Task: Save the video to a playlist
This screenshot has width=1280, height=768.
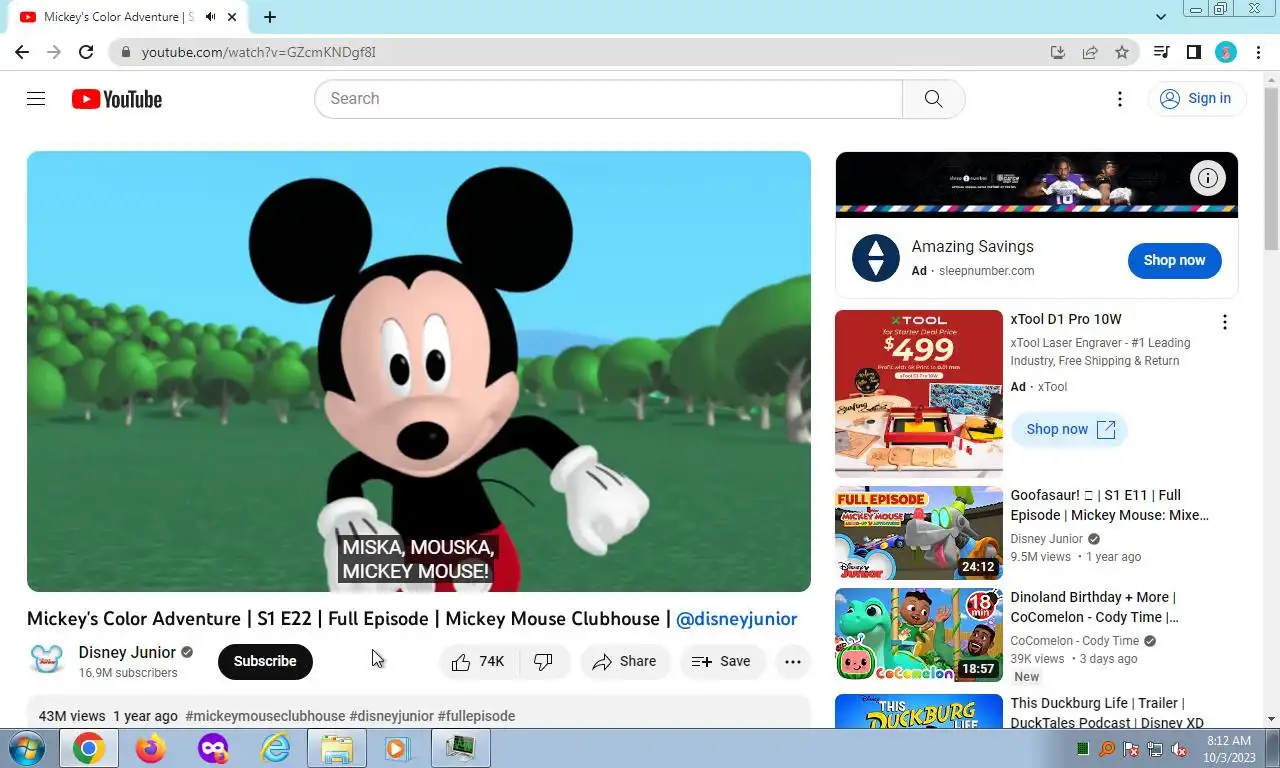Action: [x=722, y=662]
